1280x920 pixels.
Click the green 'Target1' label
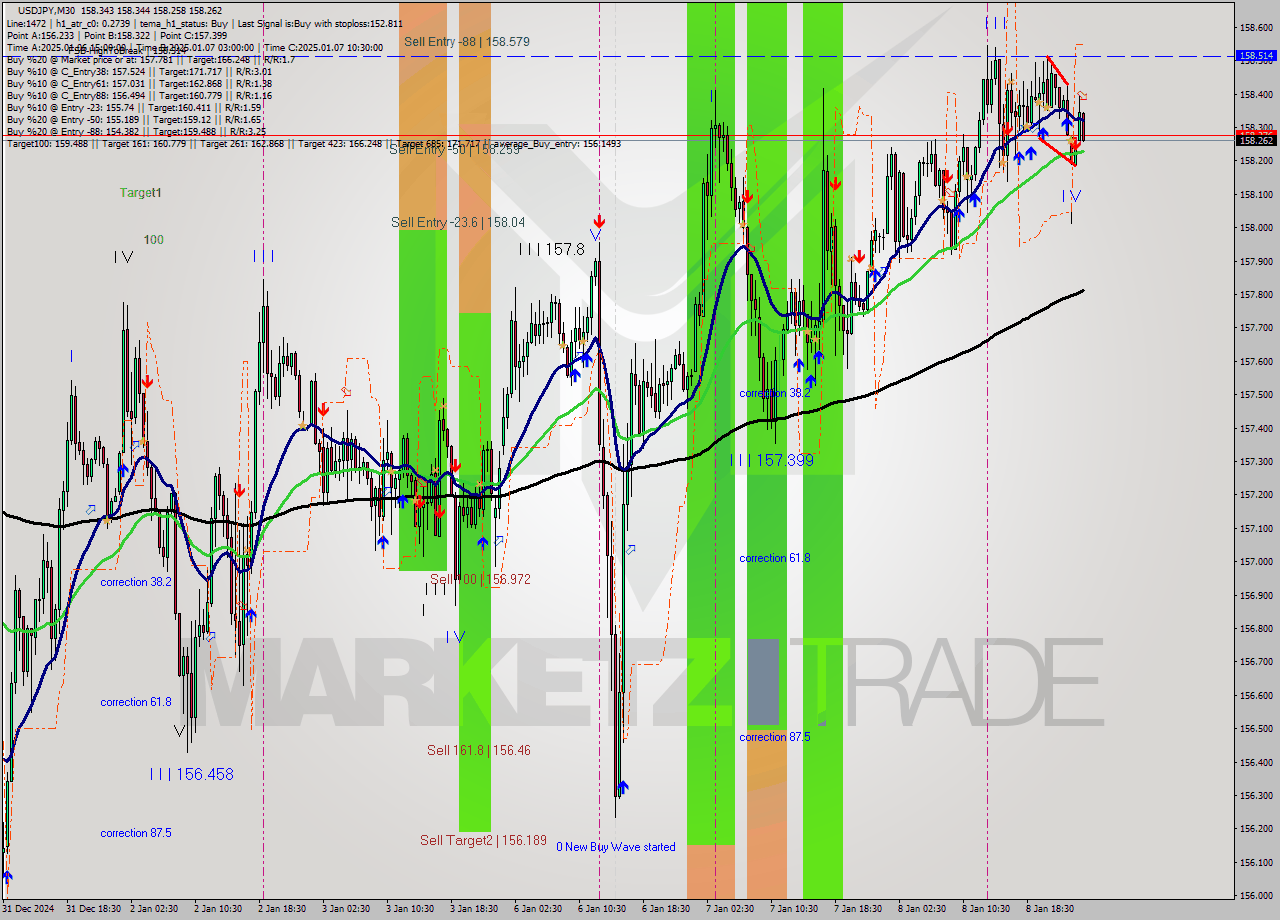pyautogui.click(x=140, y=192)
